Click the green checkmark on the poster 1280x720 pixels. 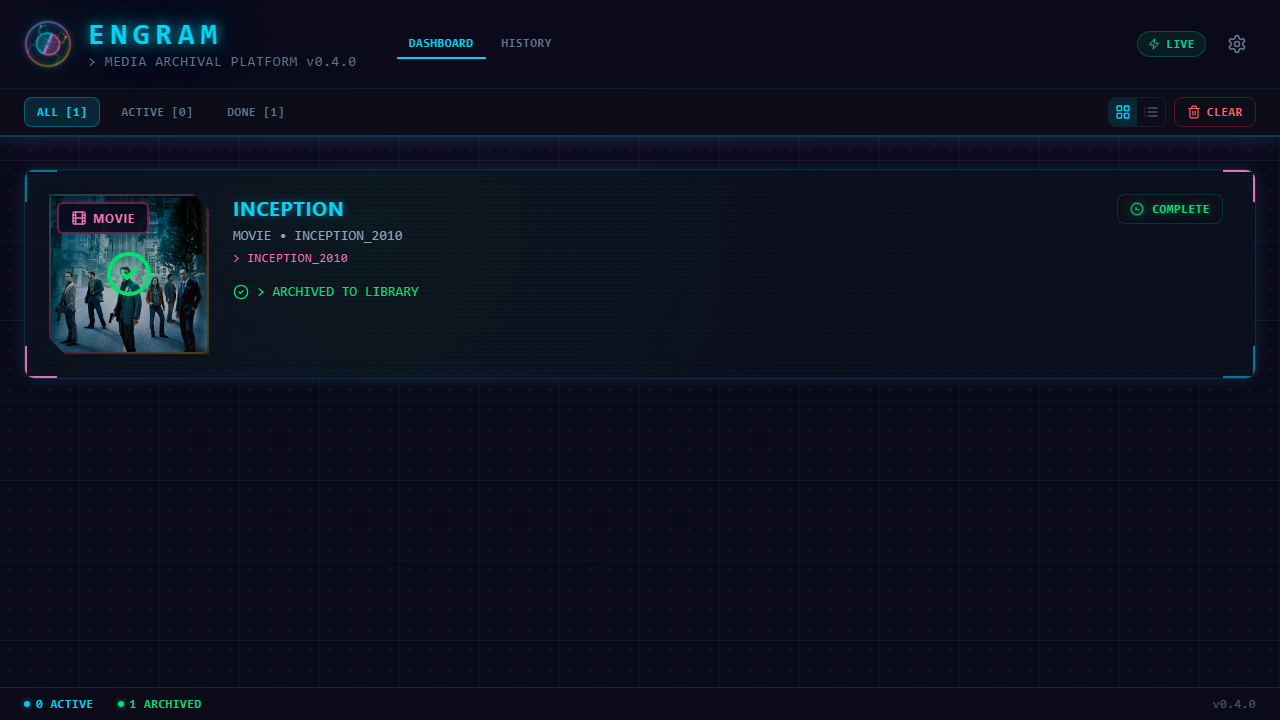click(x=128, y=273)
